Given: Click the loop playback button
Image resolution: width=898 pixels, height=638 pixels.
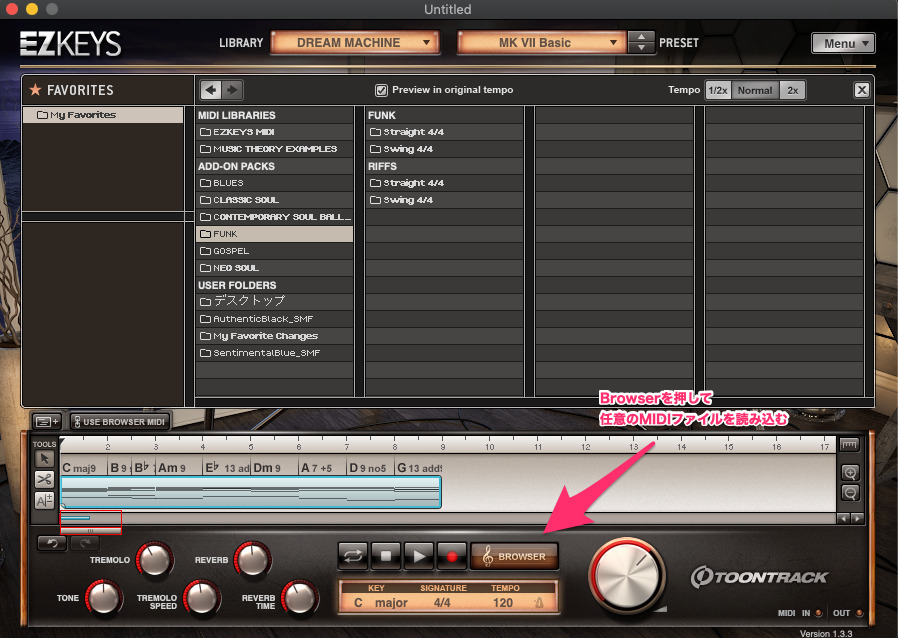Looking at the screenshot, I should [353, 556].
